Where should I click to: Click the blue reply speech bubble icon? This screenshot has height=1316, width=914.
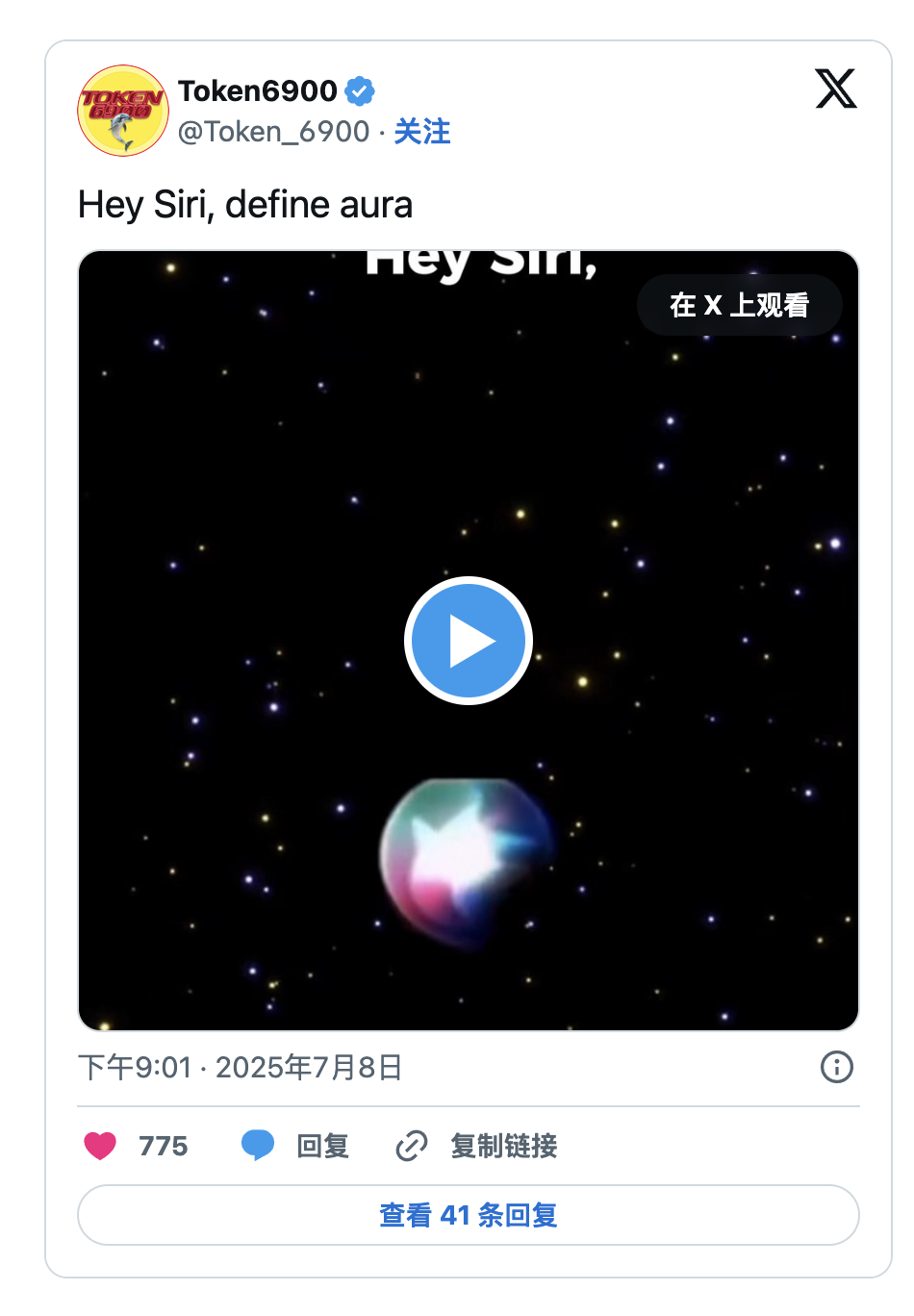coord(258,1146)
